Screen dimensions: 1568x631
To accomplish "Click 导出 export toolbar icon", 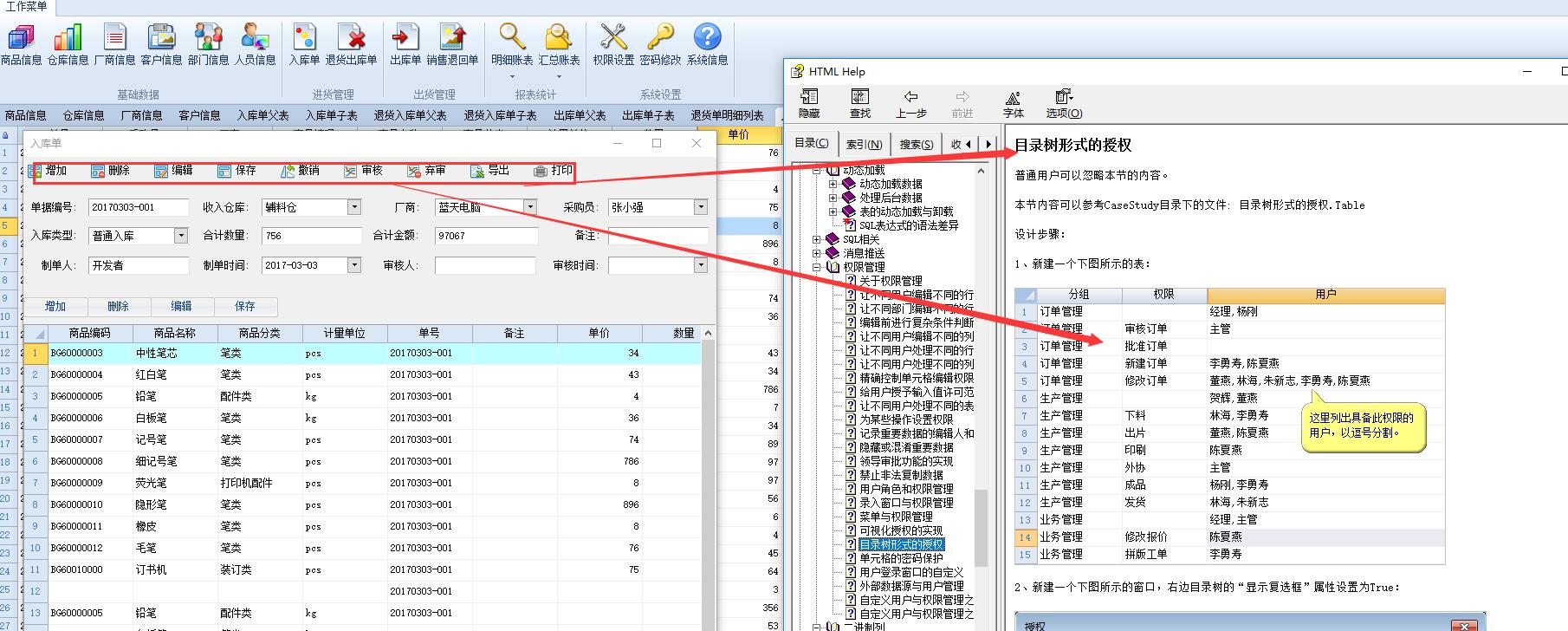I will pyautogui.click(x=489, y=171).
